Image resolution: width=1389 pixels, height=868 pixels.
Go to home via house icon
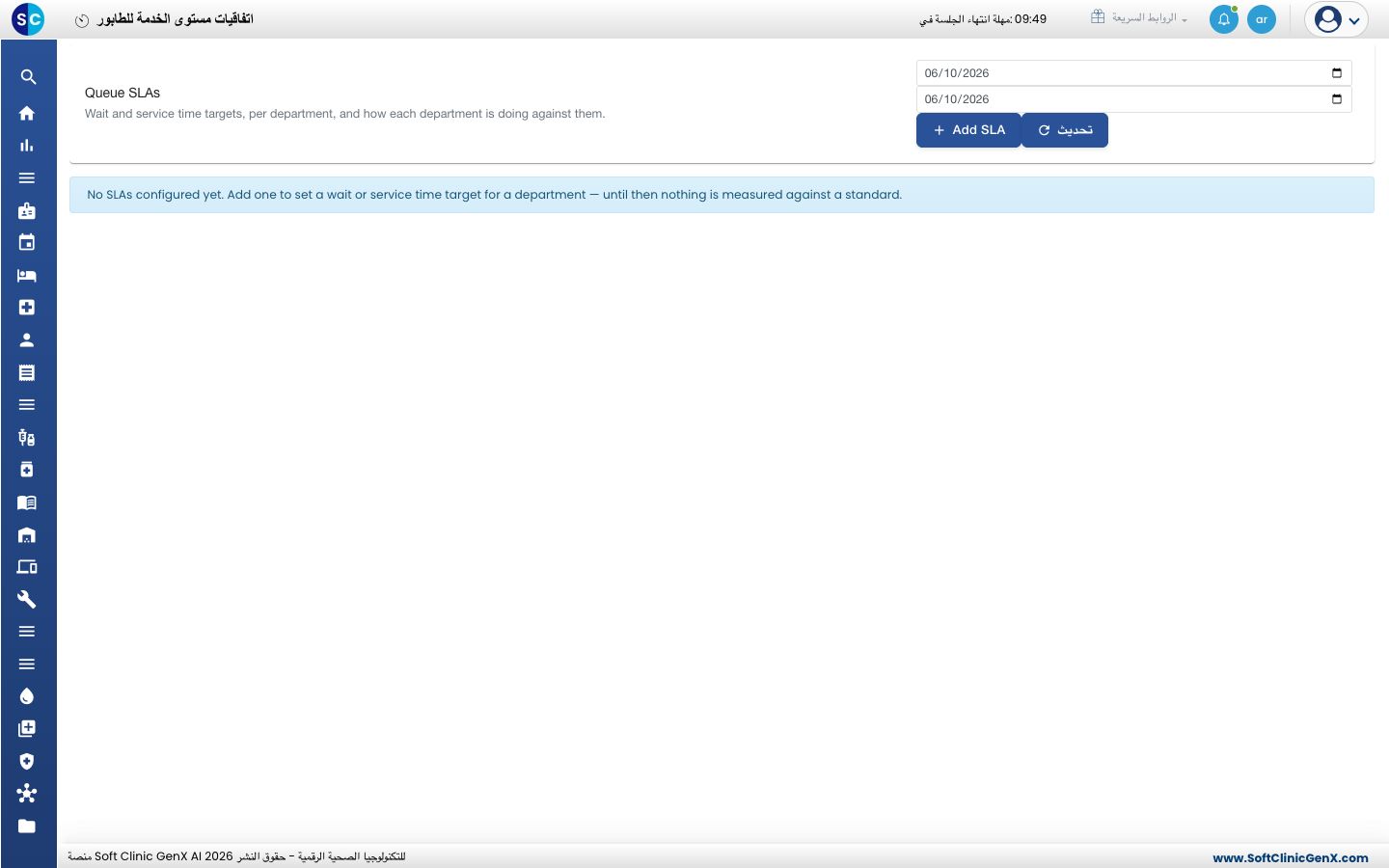27,113
